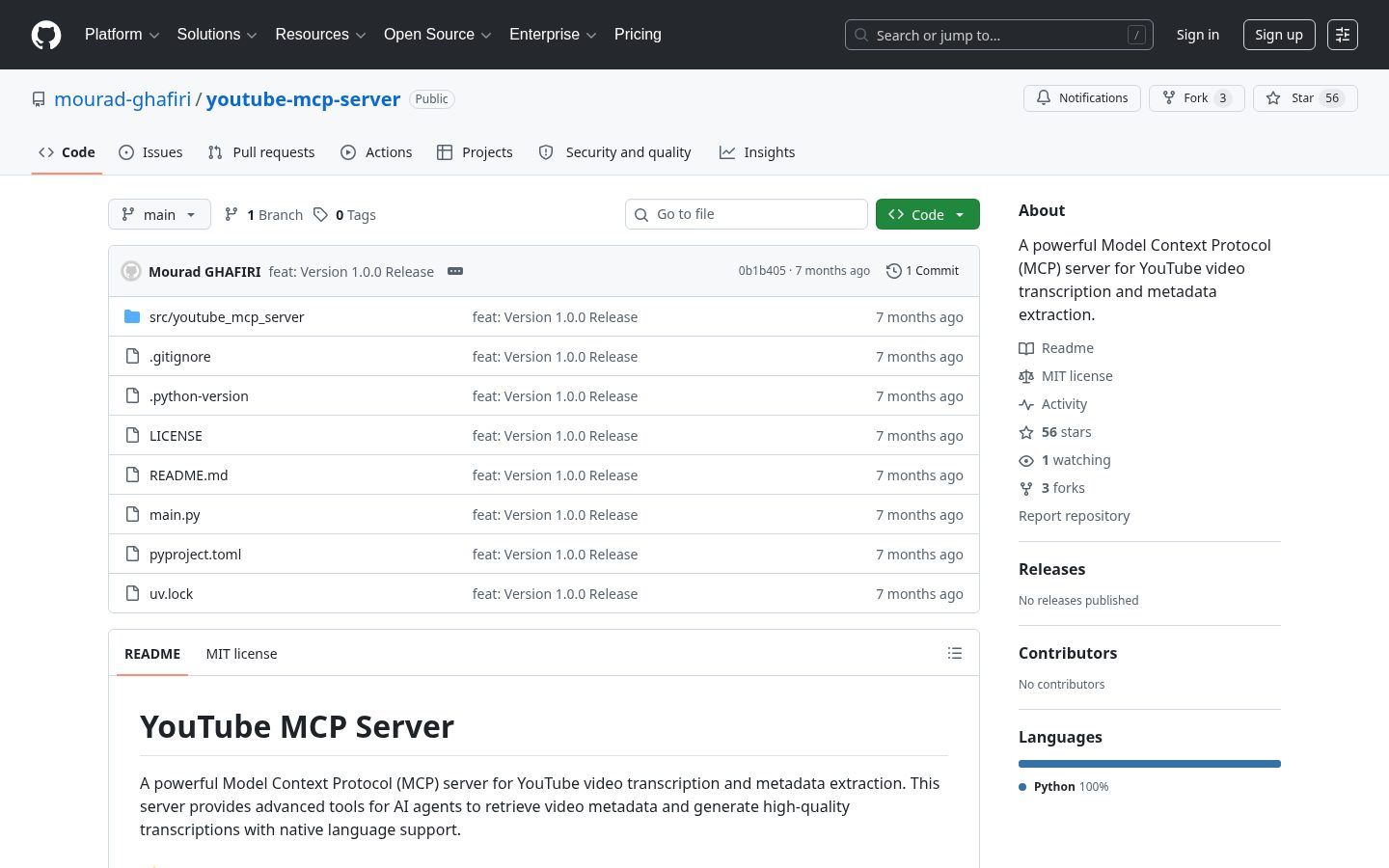Image resolution: width=1389 pixels, height=868 pixels.
Task: Open the README outline icon
Action: pyautogui.click(x=955, y=653)
